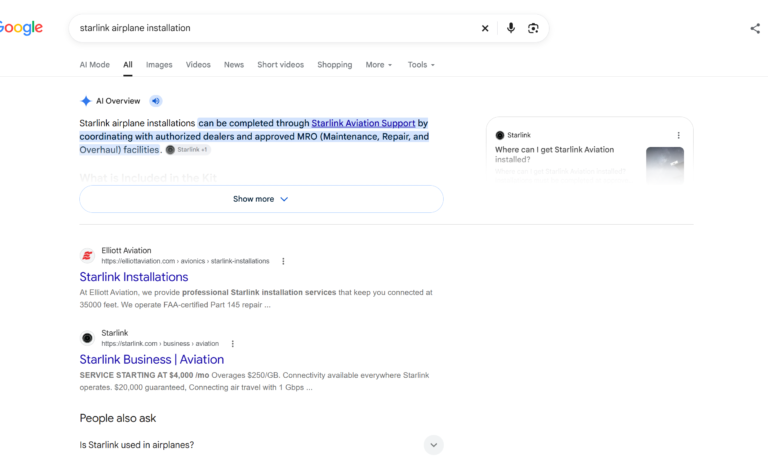Screen dimensions: 768x456
Task: Clear the search query with the X icon
Action: [x=485, y=28]
